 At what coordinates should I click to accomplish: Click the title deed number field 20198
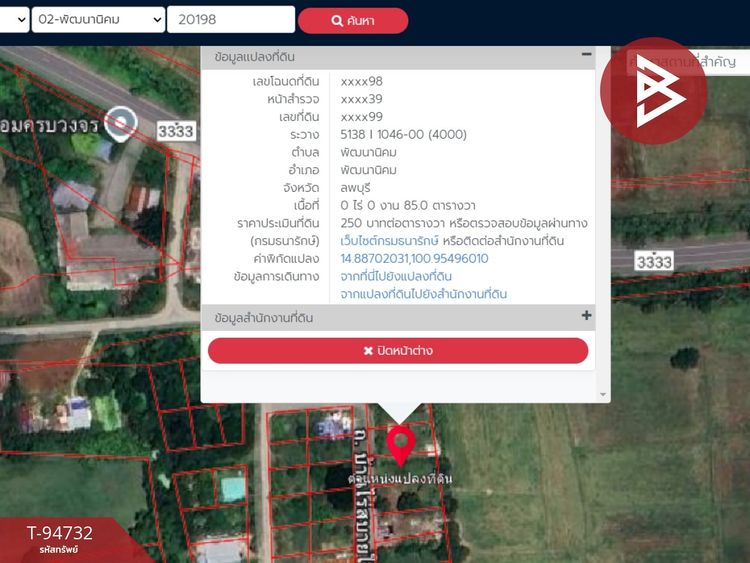coord(230,20)
